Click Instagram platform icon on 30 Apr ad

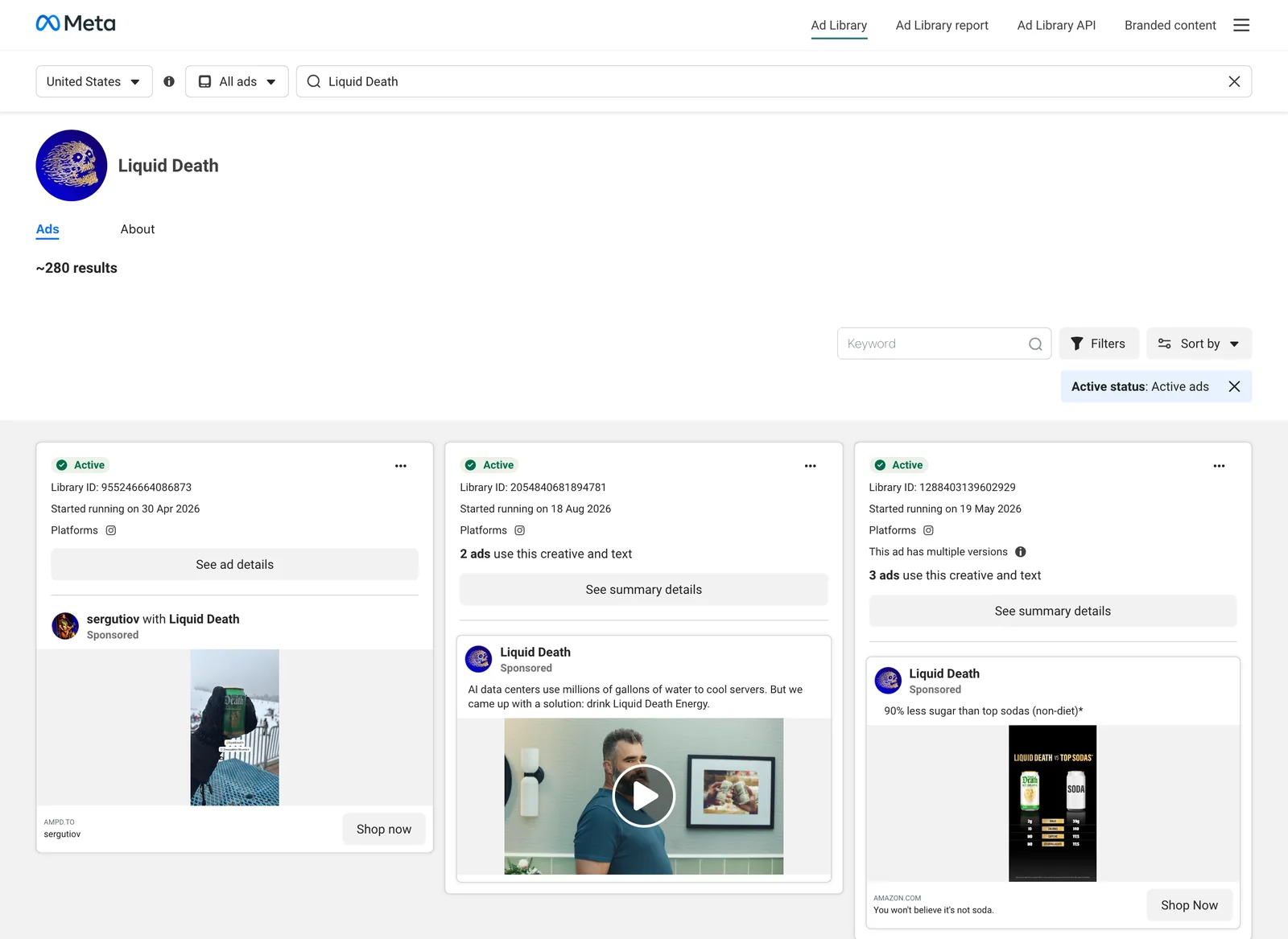coord(111,530)
